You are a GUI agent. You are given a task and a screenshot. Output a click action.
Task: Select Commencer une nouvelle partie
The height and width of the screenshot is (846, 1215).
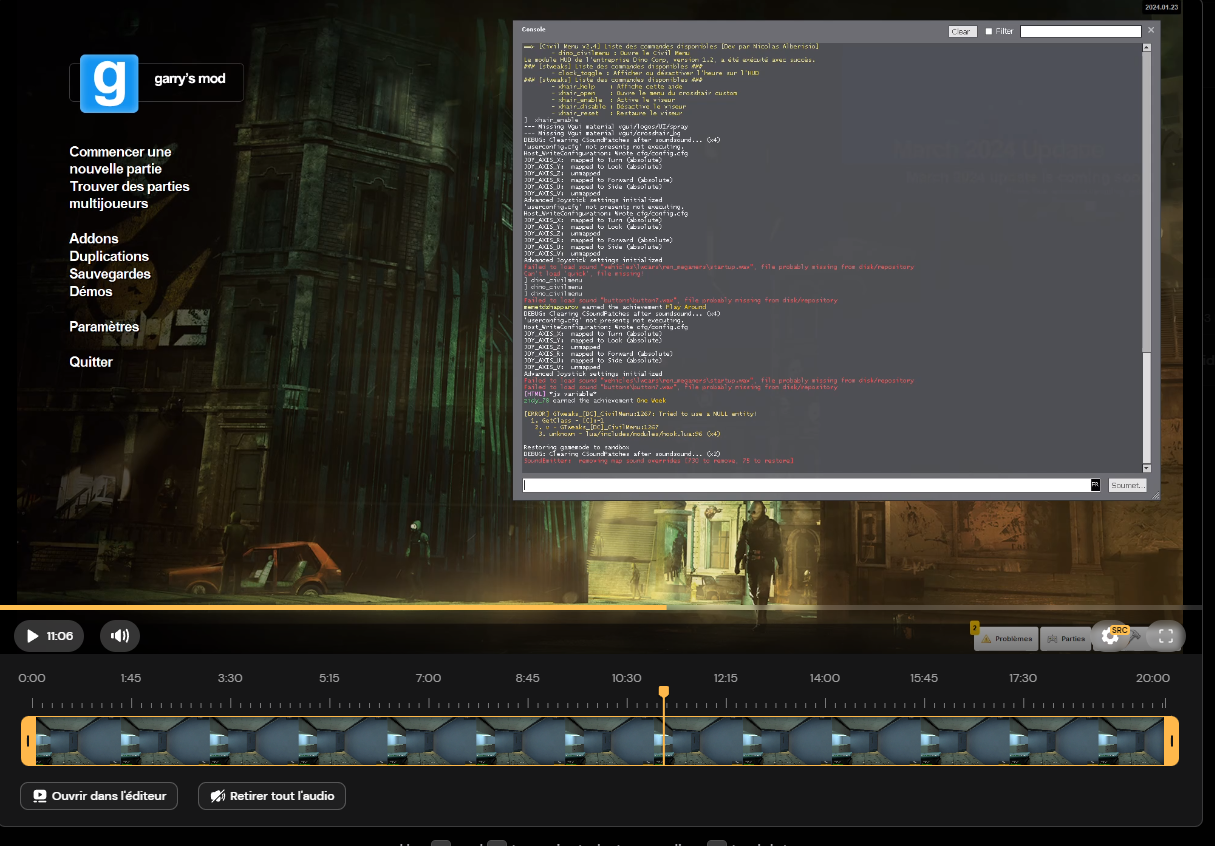120,160
